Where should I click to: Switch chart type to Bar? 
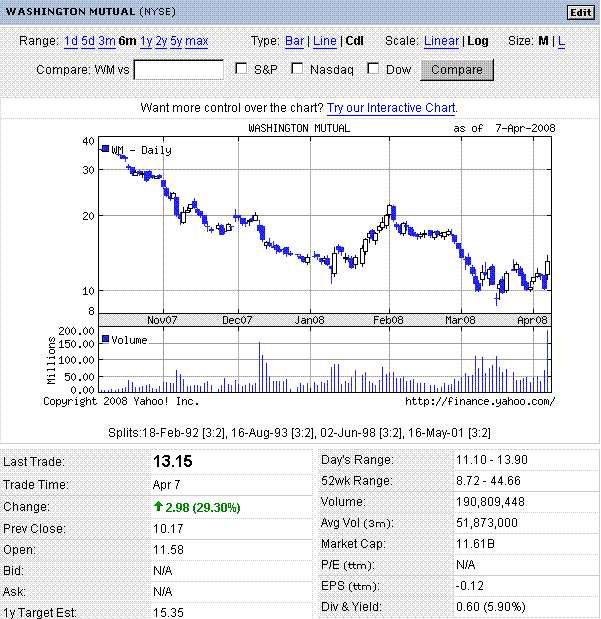295,41
